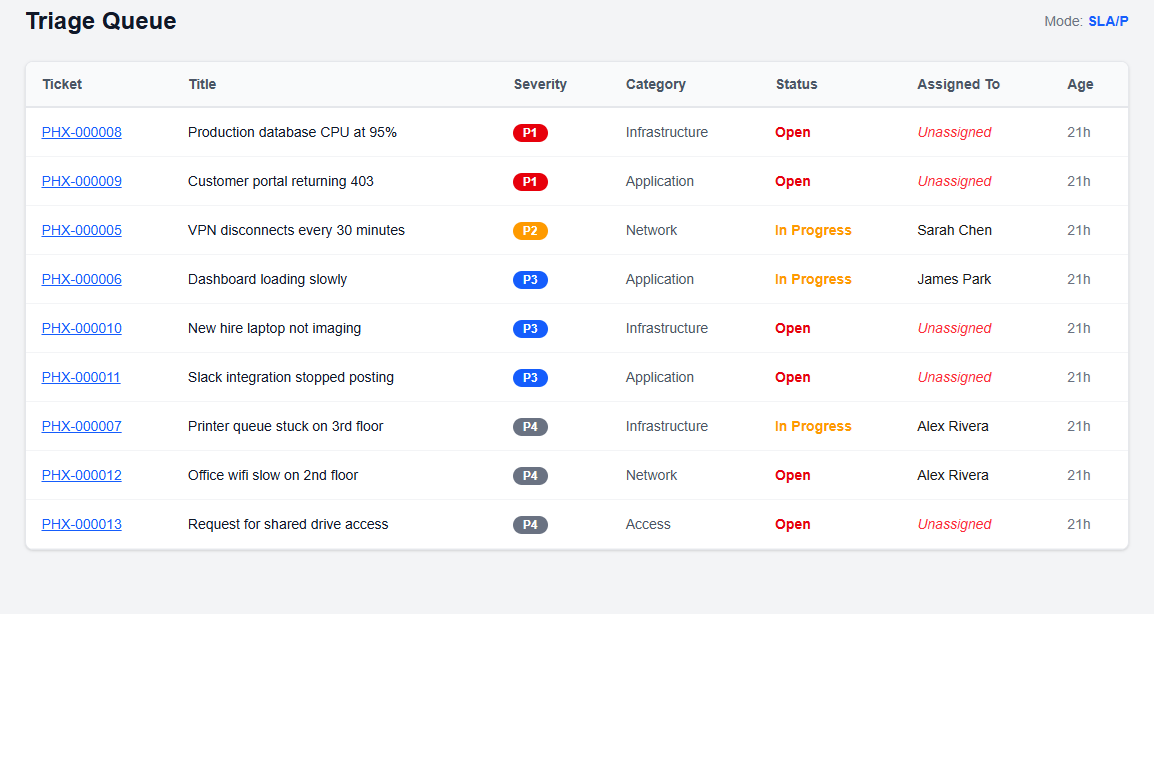Viewport: 1154px width, 758px height.
Task: Select the P4 badge on the wifi ticket
Action: [530, 475]
